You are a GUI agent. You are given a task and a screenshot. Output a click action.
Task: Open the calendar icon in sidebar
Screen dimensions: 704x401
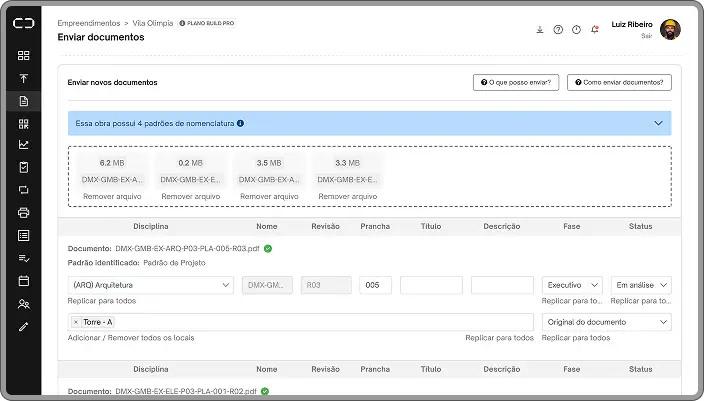tap(23, 281)
